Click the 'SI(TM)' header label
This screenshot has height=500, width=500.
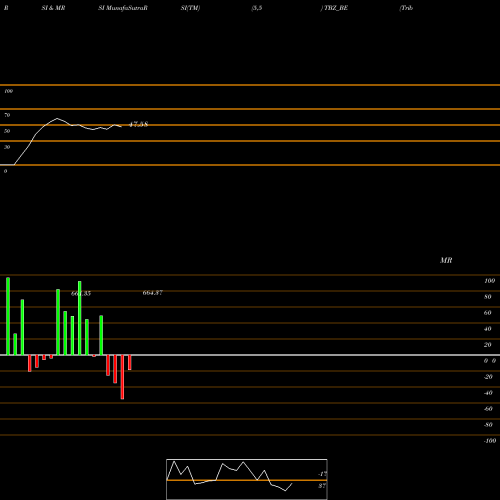[190, 8]
